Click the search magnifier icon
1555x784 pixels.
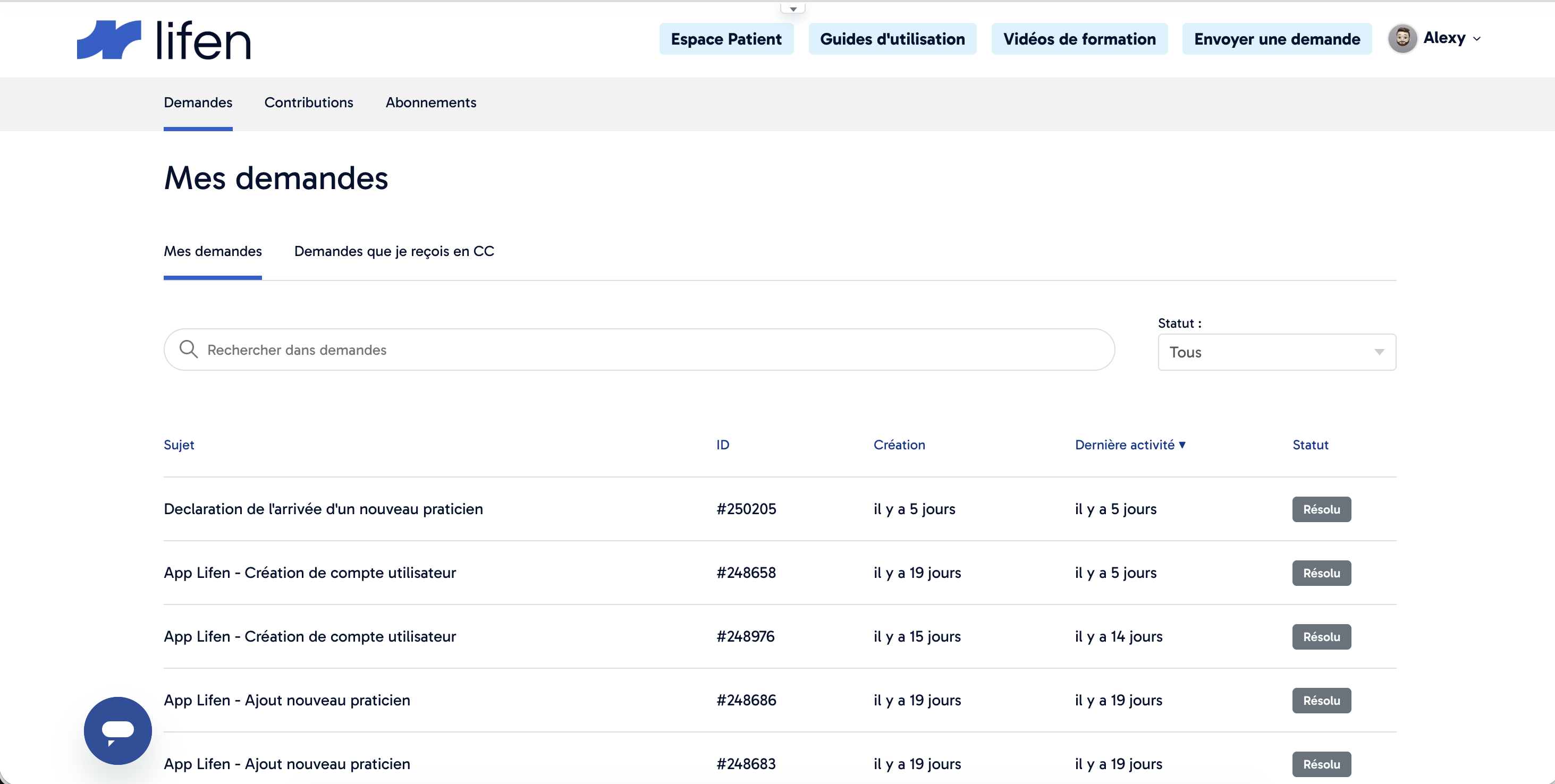pos(188,349)
